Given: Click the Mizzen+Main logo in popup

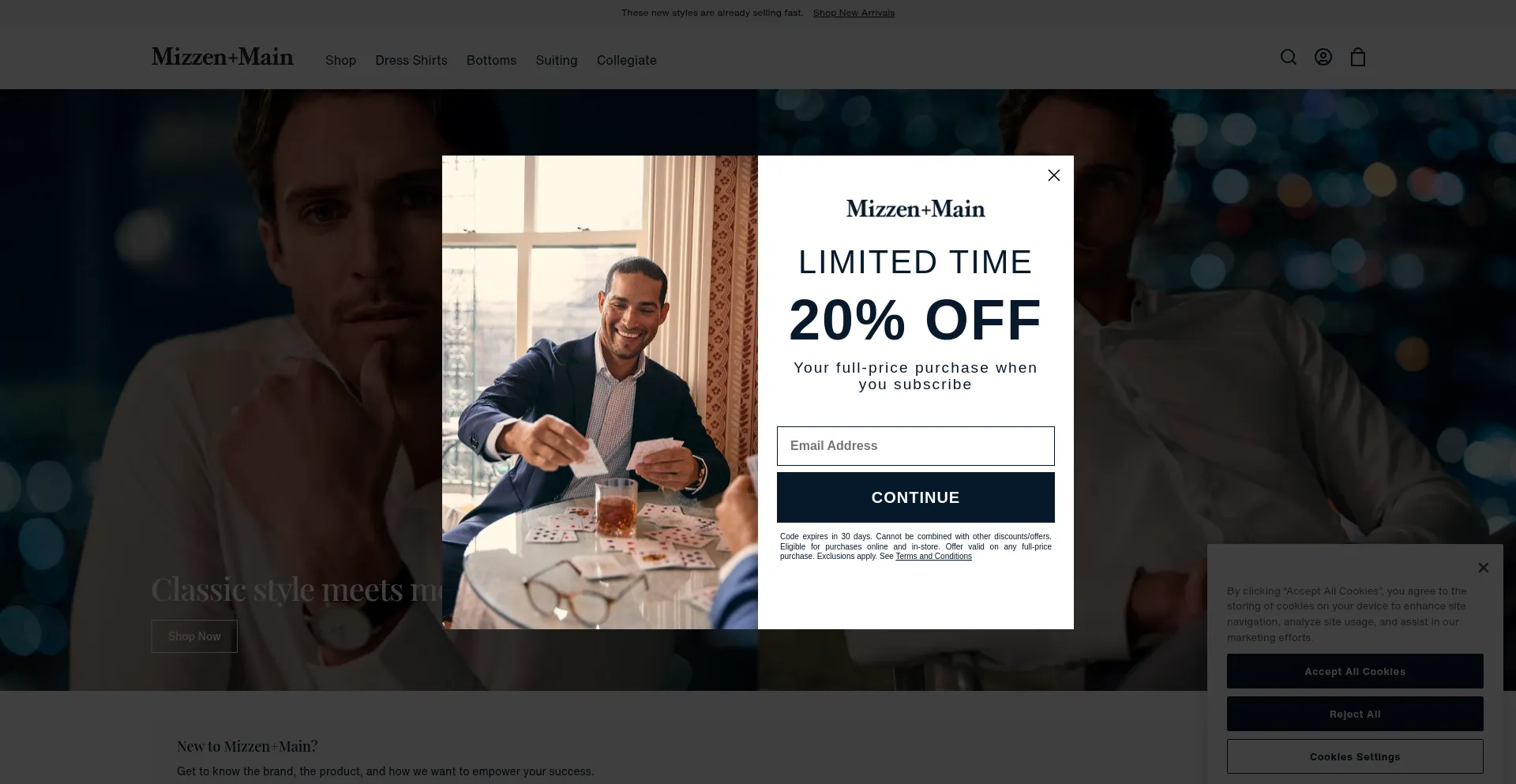Looking at the screenshot, I should (915, 208).
